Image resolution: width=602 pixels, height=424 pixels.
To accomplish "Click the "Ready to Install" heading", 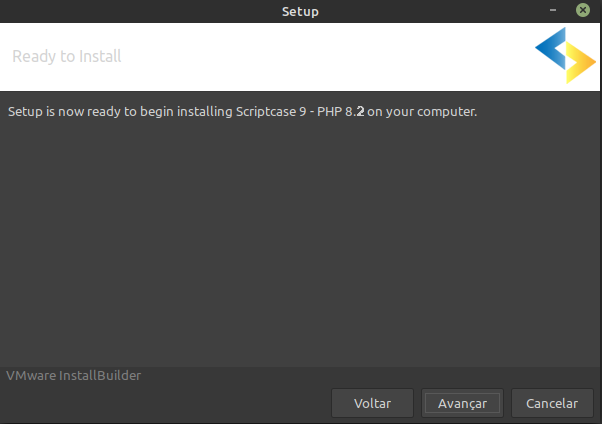I will (67, 56).
